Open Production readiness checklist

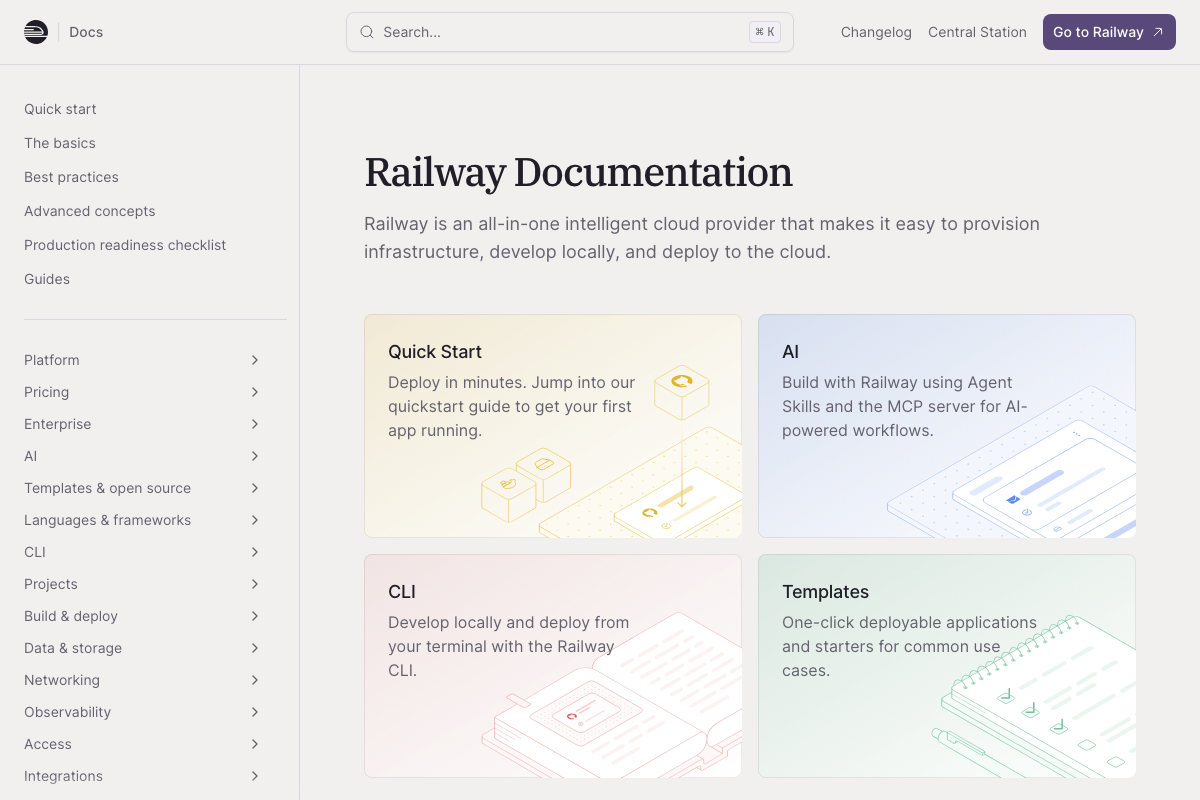[x=125, y=245]
